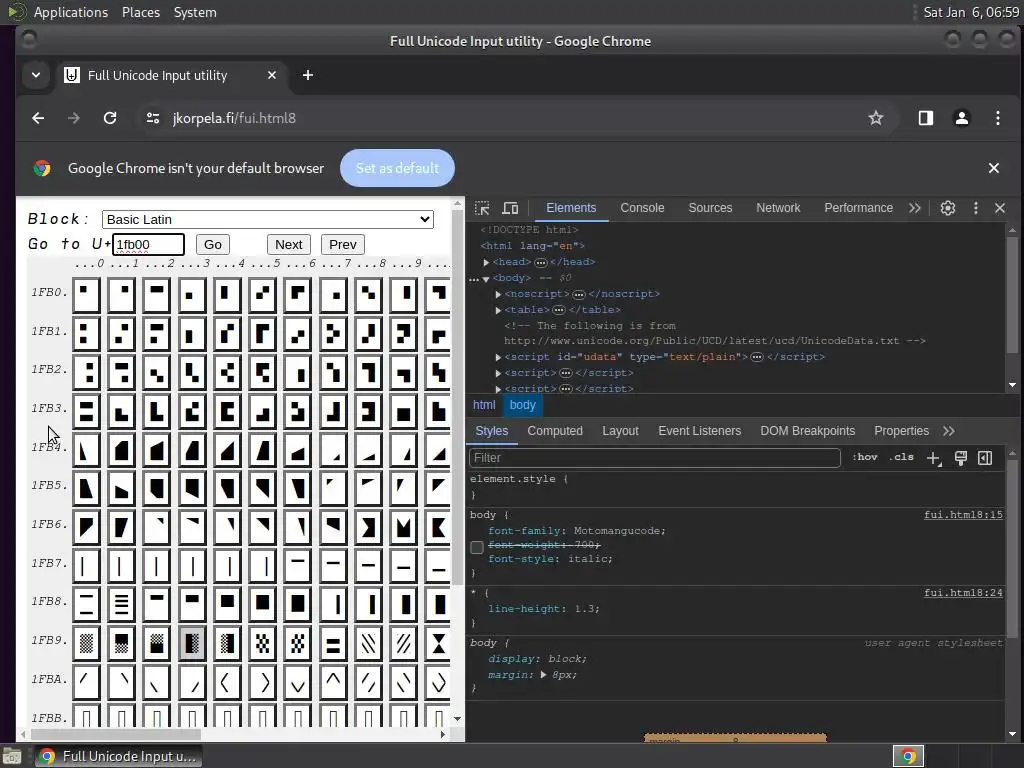The image size is (1024, 768).
Task: Click the body breadcrumb in DevTools
Action: pyautogui.click(x=522, y=405)
